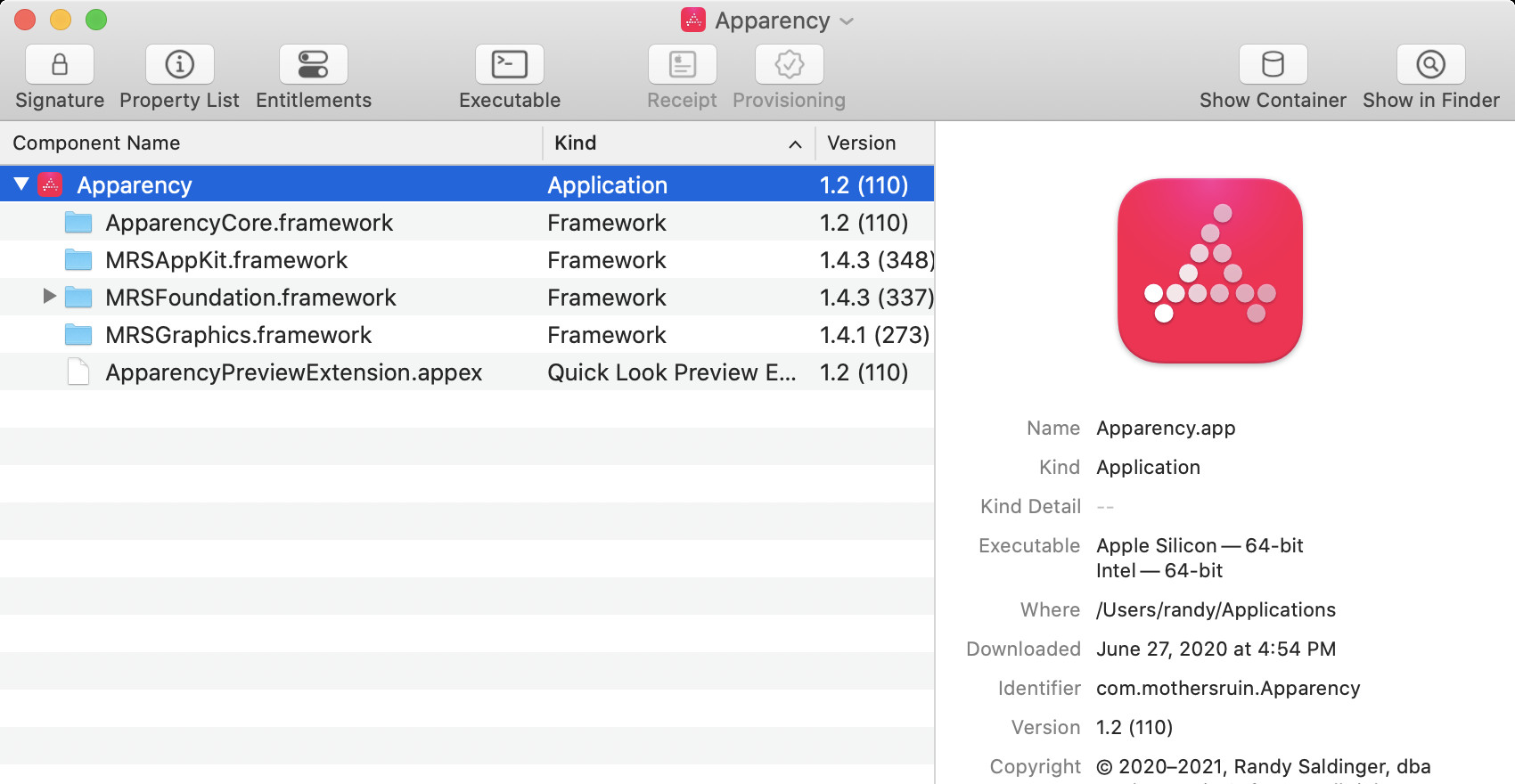
Task: Click the Intel — 64-bit executable value
Action: (1159, 570)
